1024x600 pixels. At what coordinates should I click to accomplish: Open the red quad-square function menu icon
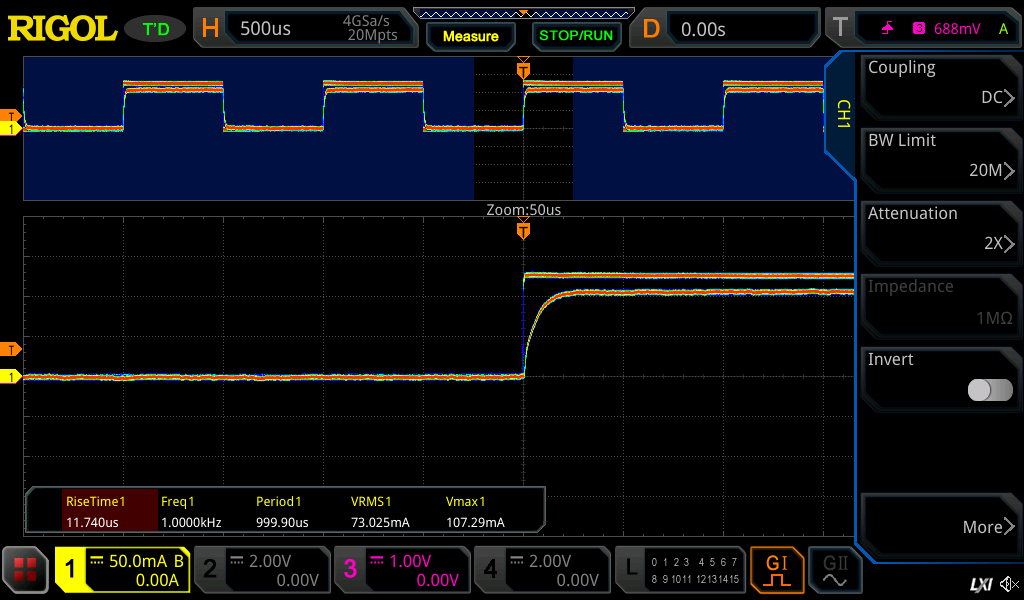pos(25,570)
